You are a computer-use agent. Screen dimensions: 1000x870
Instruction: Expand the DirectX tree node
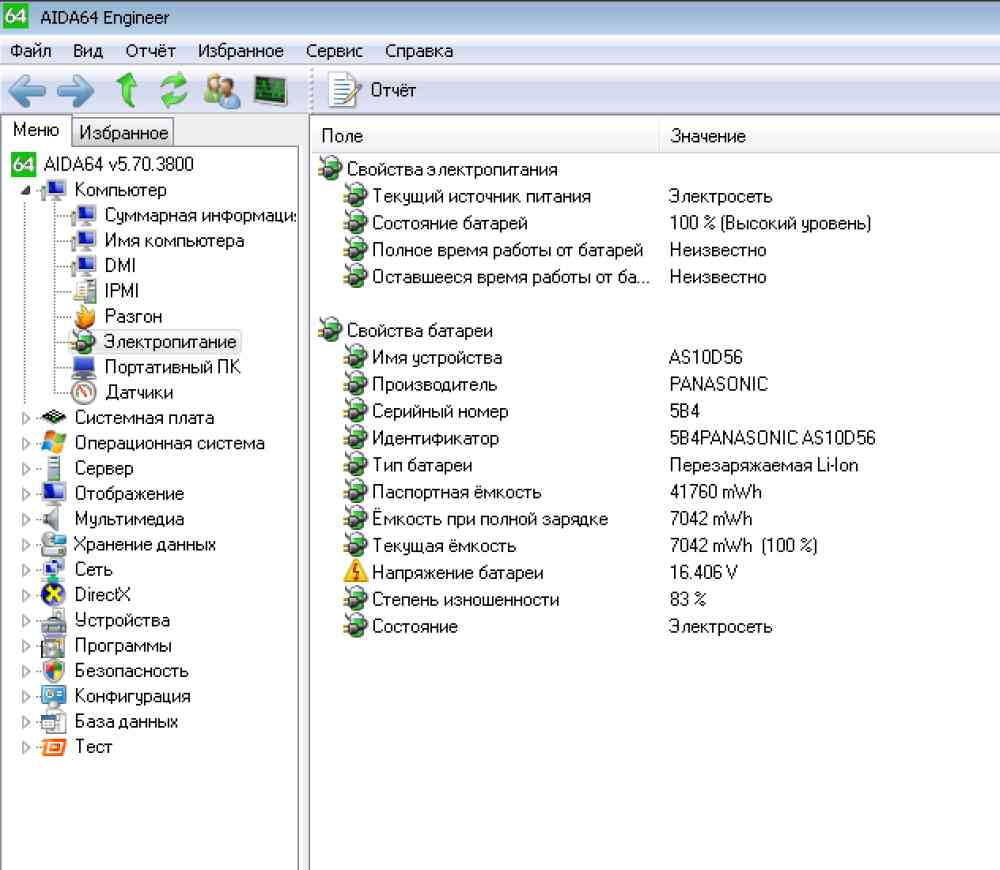pyautogui.click(x=26, y=595)
